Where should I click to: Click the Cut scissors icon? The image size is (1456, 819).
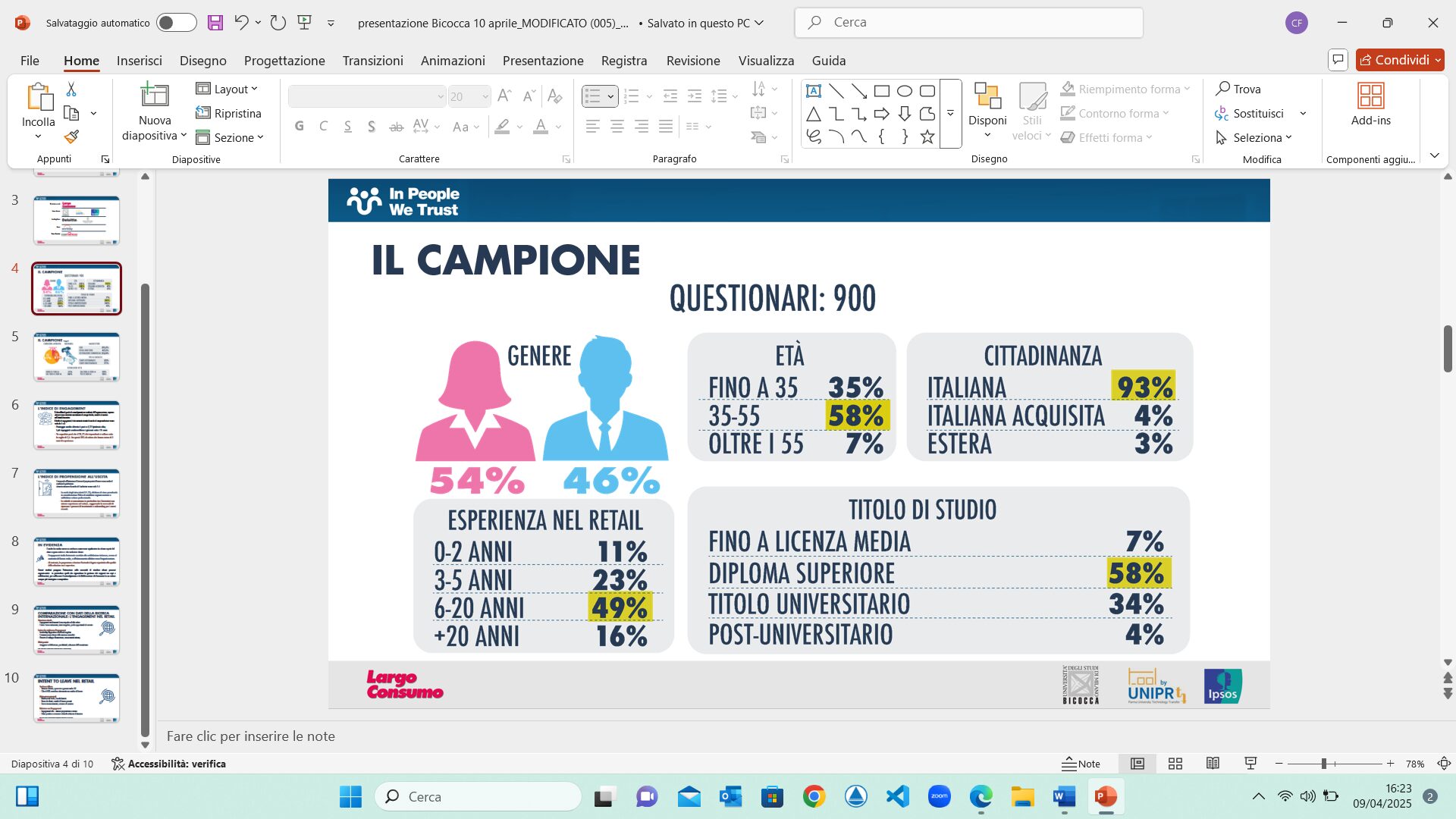pyautogui.click(x=71, y=89)
